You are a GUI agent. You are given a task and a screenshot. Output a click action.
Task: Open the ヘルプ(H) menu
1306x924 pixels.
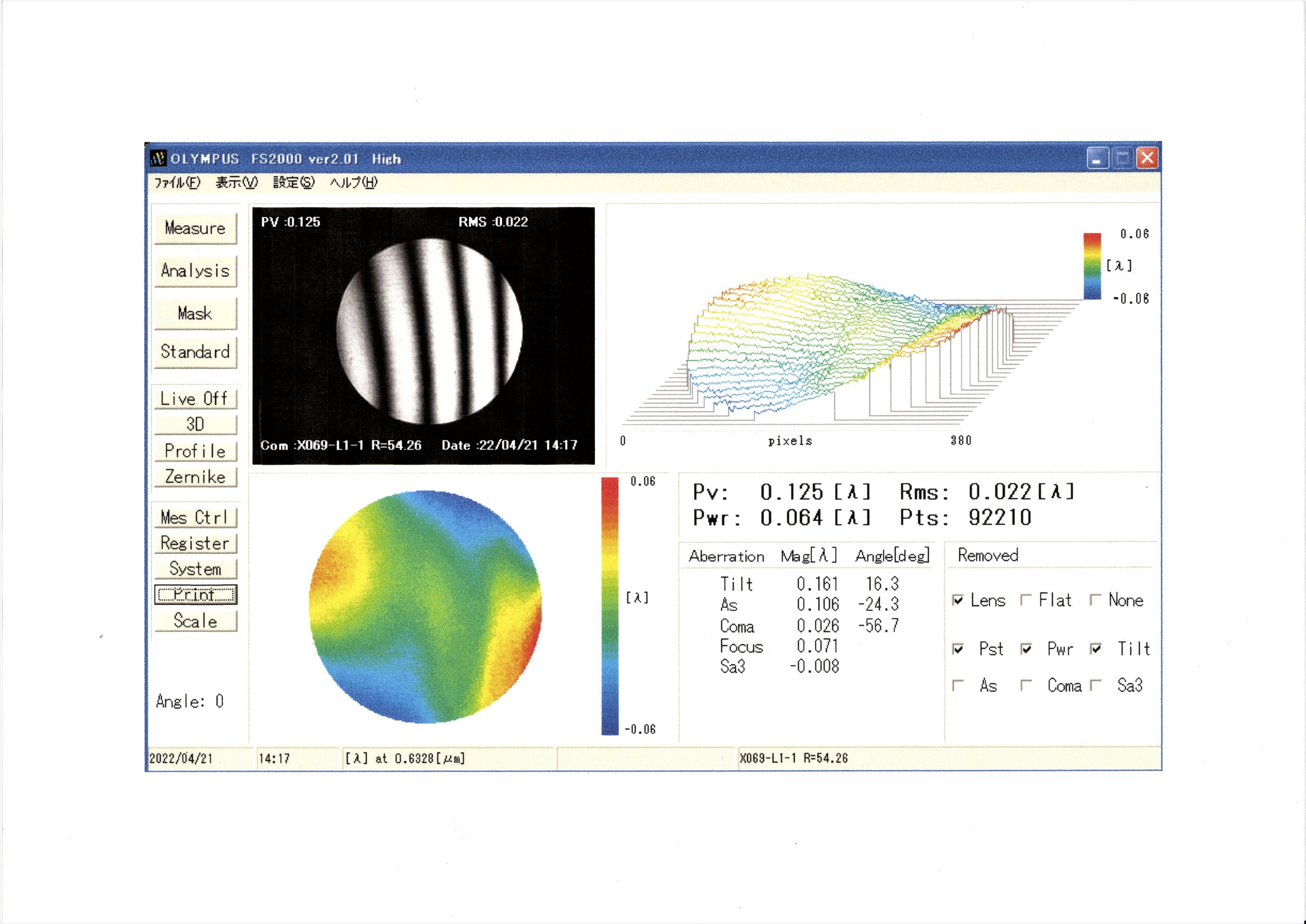353,183
